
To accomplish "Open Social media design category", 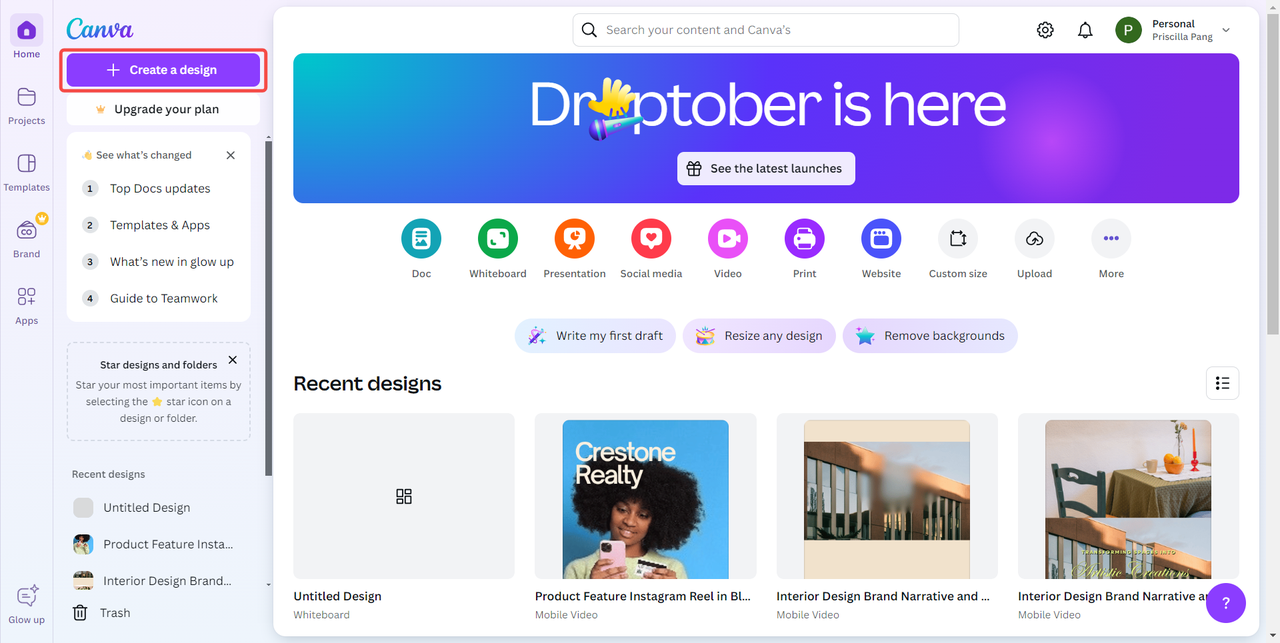I will click(651, 239).
